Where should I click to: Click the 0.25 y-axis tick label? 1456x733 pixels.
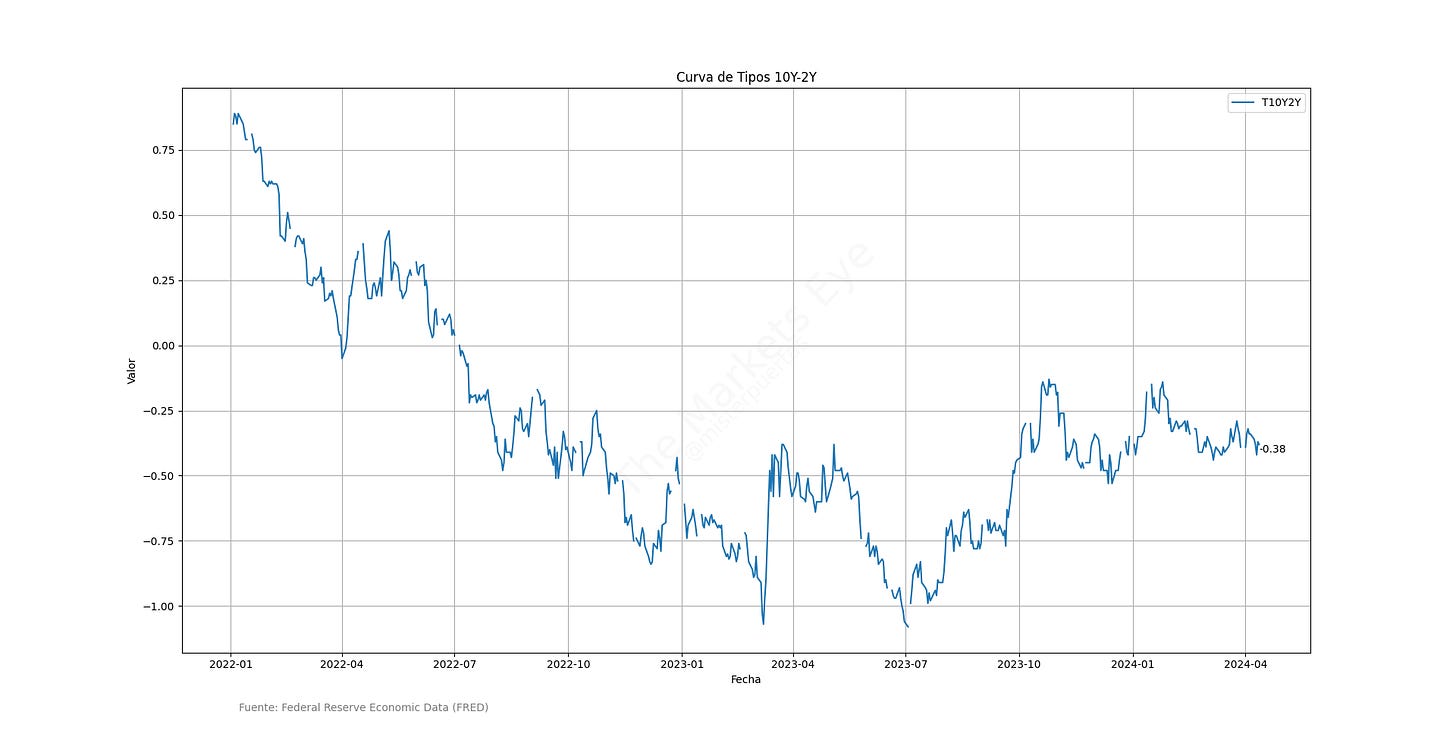(x=162, y=280)
